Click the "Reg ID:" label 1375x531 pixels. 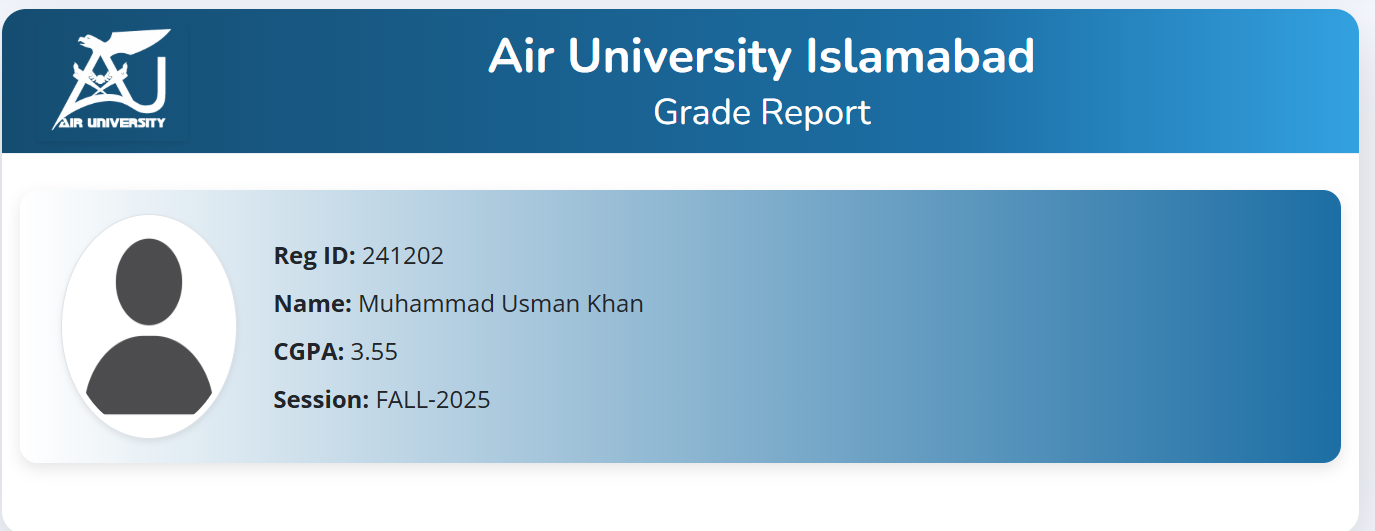(x=314, y=256)
